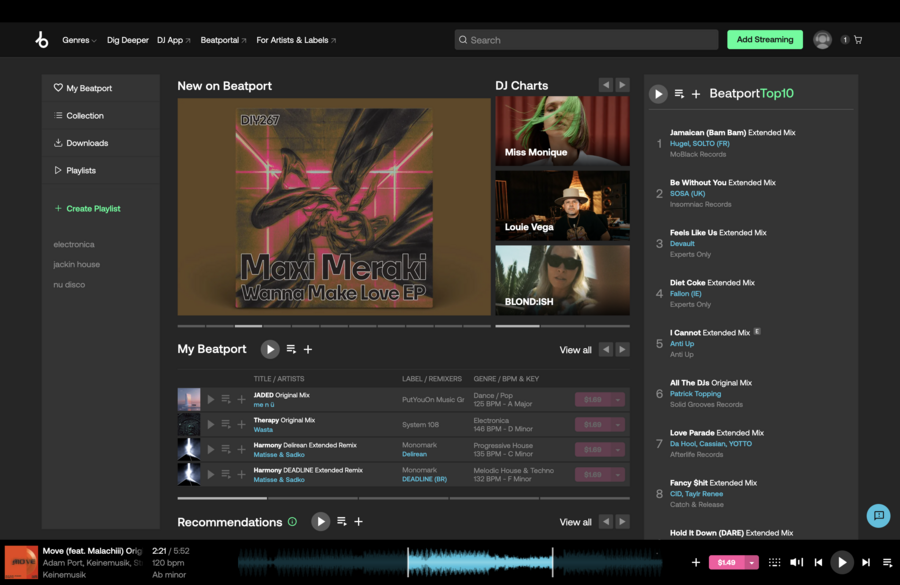Viewport: 900px width, 585px height.
Task: Go to next DJ Charts page
Action: coord(622,86)
